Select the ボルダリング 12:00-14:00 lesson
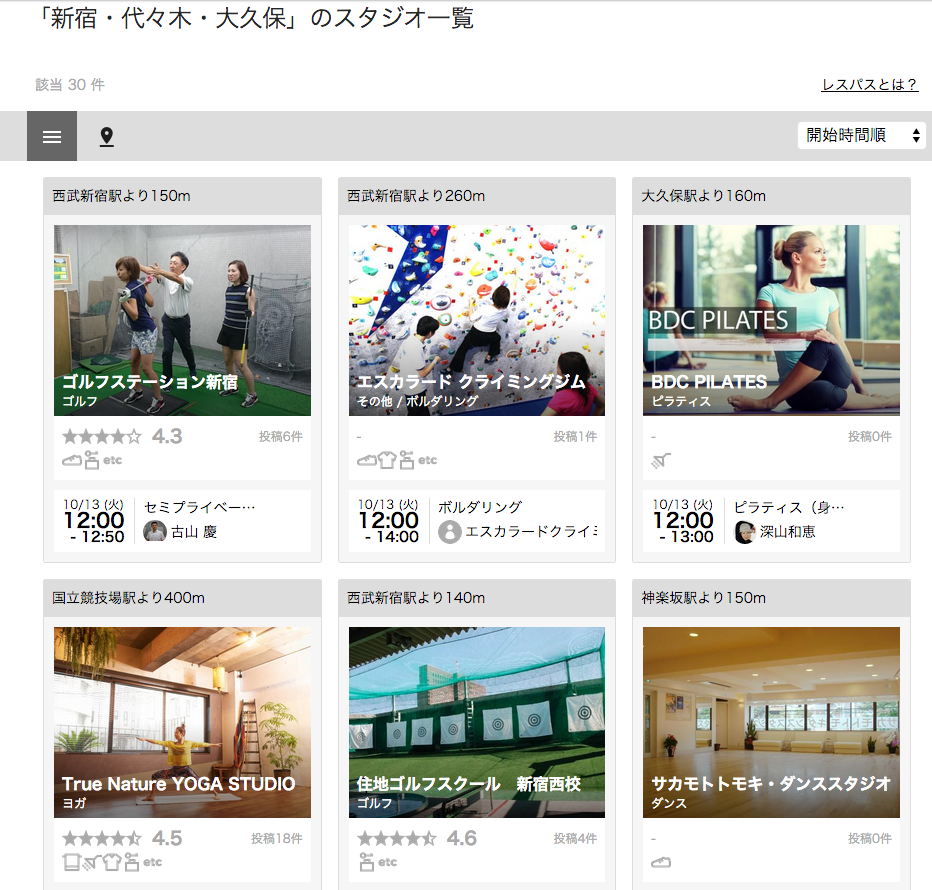 477,521
